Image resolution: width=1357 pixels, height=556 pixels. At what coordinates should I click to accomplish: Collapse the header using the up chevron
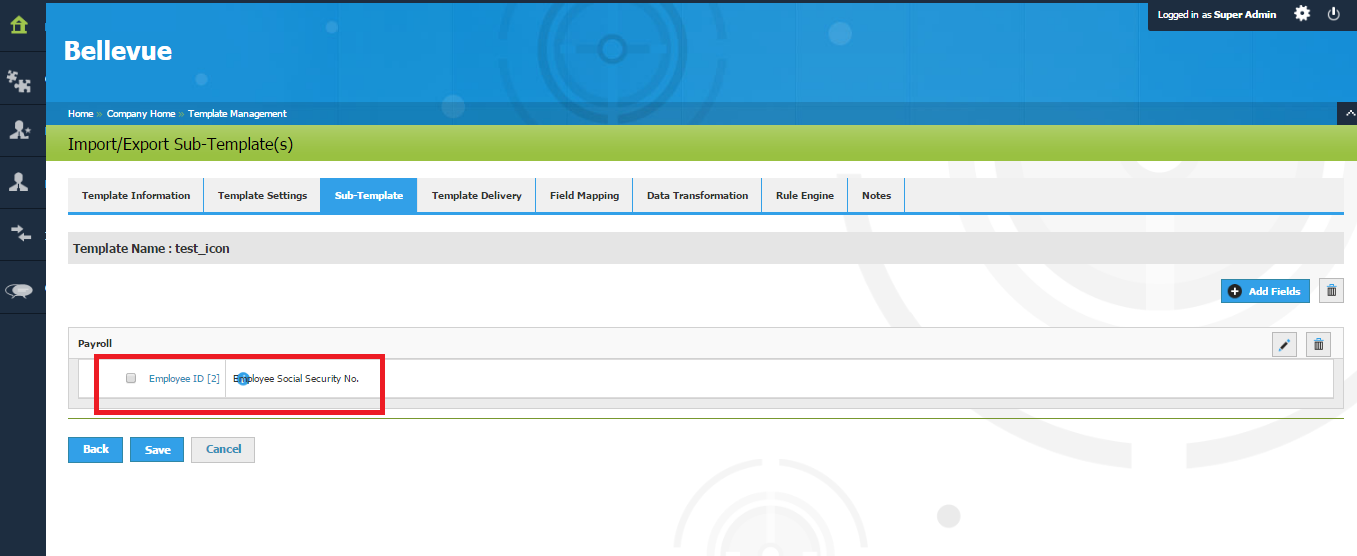point(1346,113)
